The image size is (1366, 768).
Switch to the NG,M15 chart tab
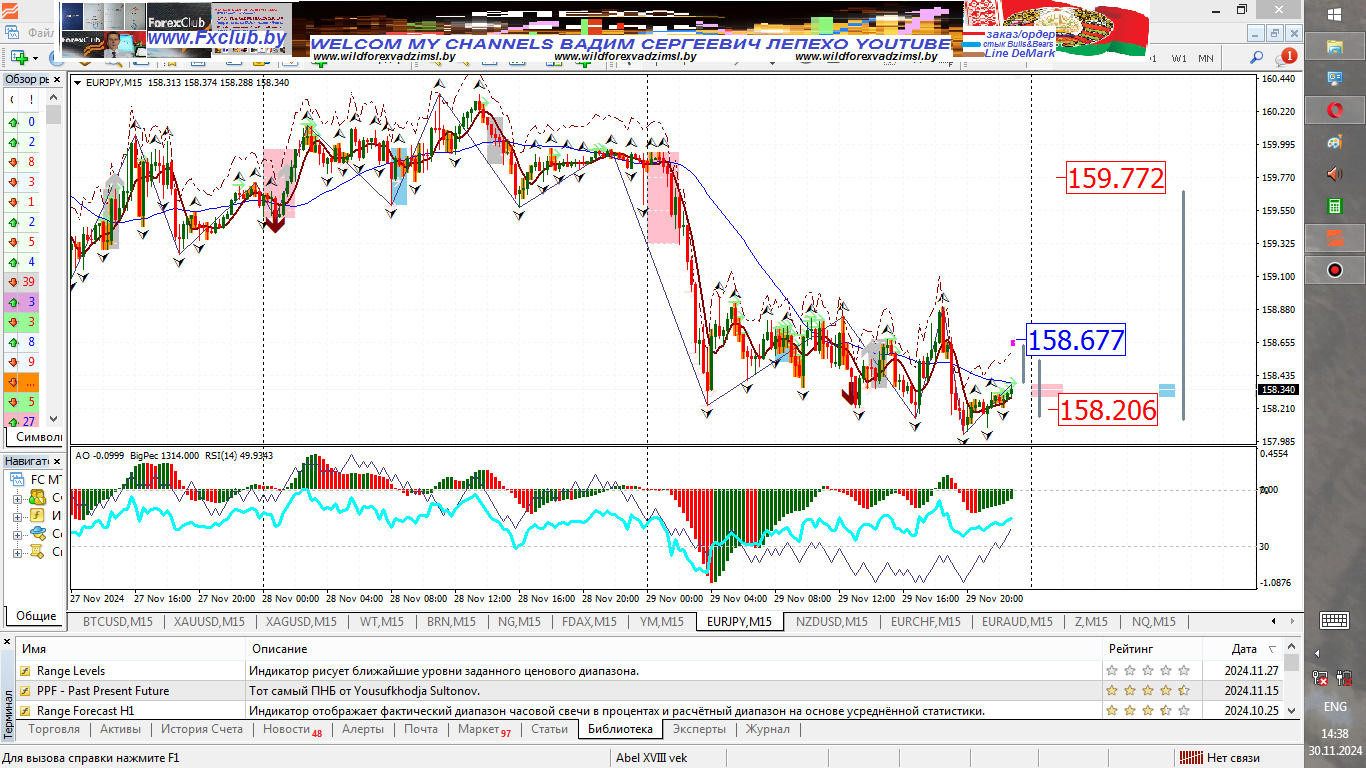[519, 622]
